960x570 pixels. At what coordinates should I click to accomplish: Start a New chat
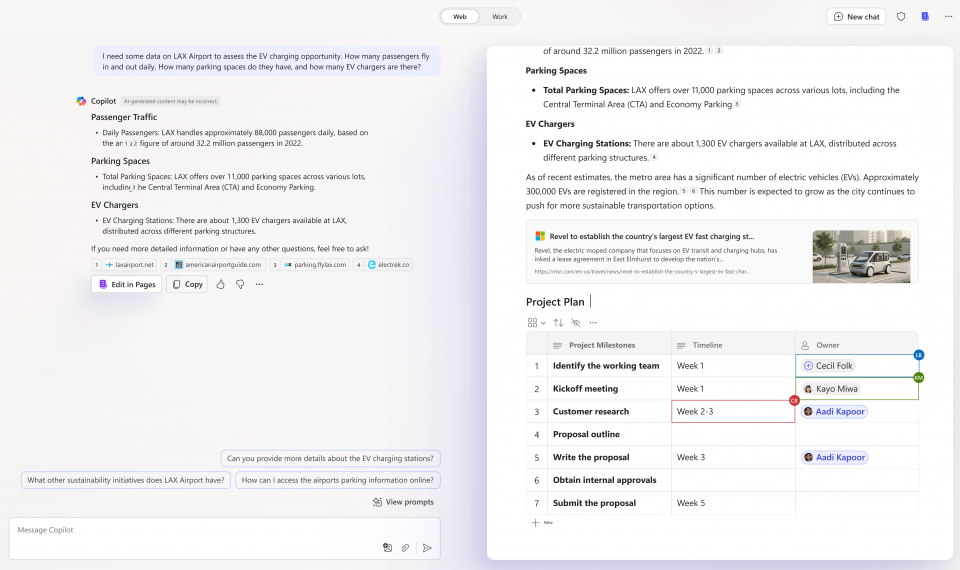[856, 17]
